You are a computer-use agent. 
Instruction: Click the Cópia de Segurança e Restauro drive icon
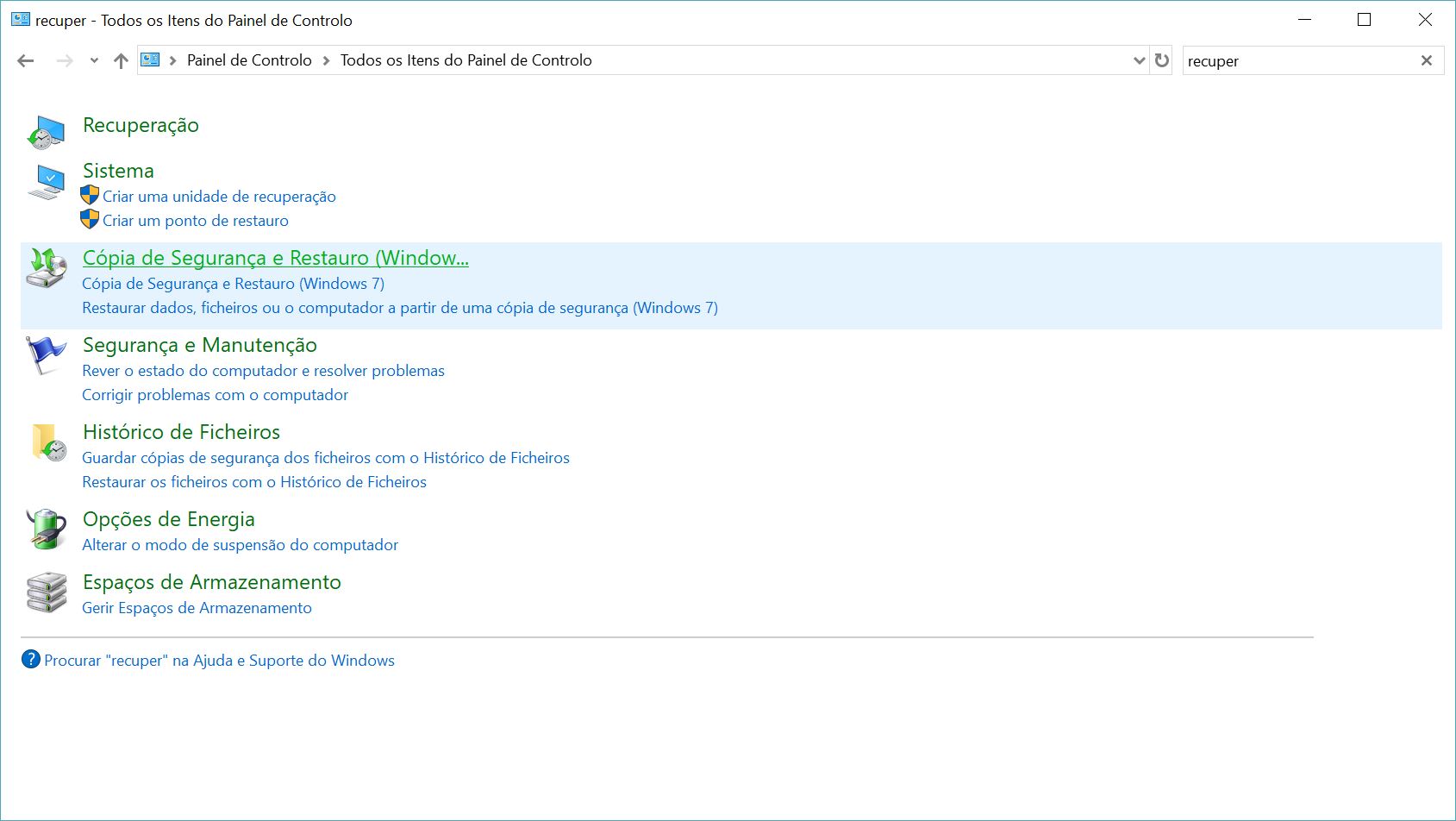pyautogui.click(x=46, y=268)
